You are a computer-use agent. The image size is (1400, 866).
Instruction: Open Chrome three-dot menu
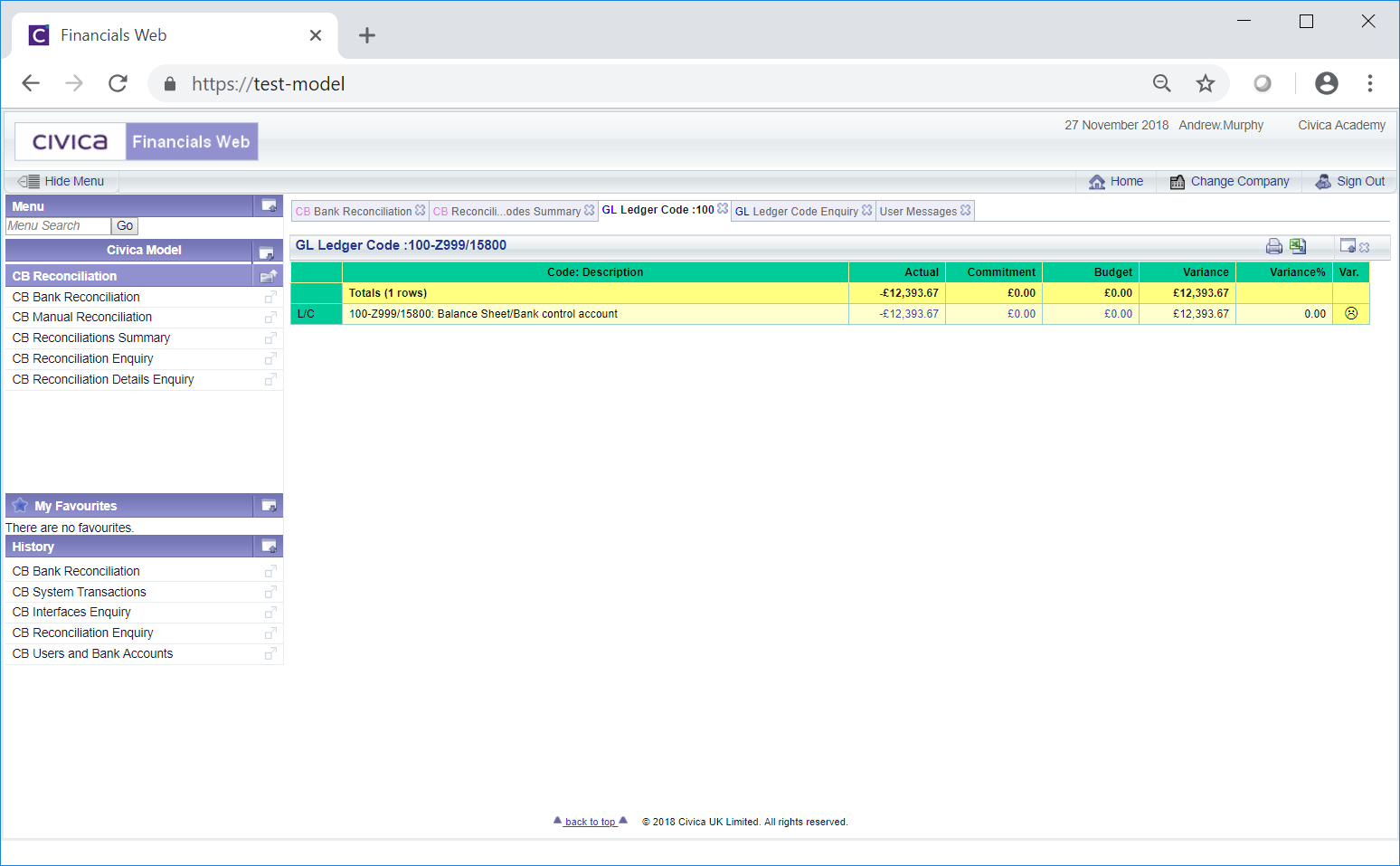pyautogui.click(x=1370, y=83)
